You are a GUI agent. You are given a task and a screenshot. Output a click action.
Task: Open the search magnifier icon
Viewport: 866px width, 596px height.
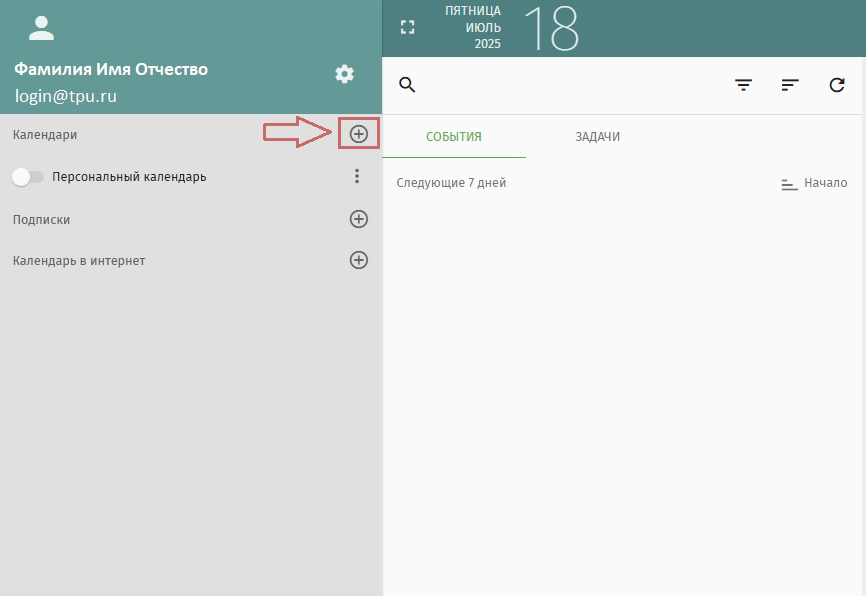point(407,85)
